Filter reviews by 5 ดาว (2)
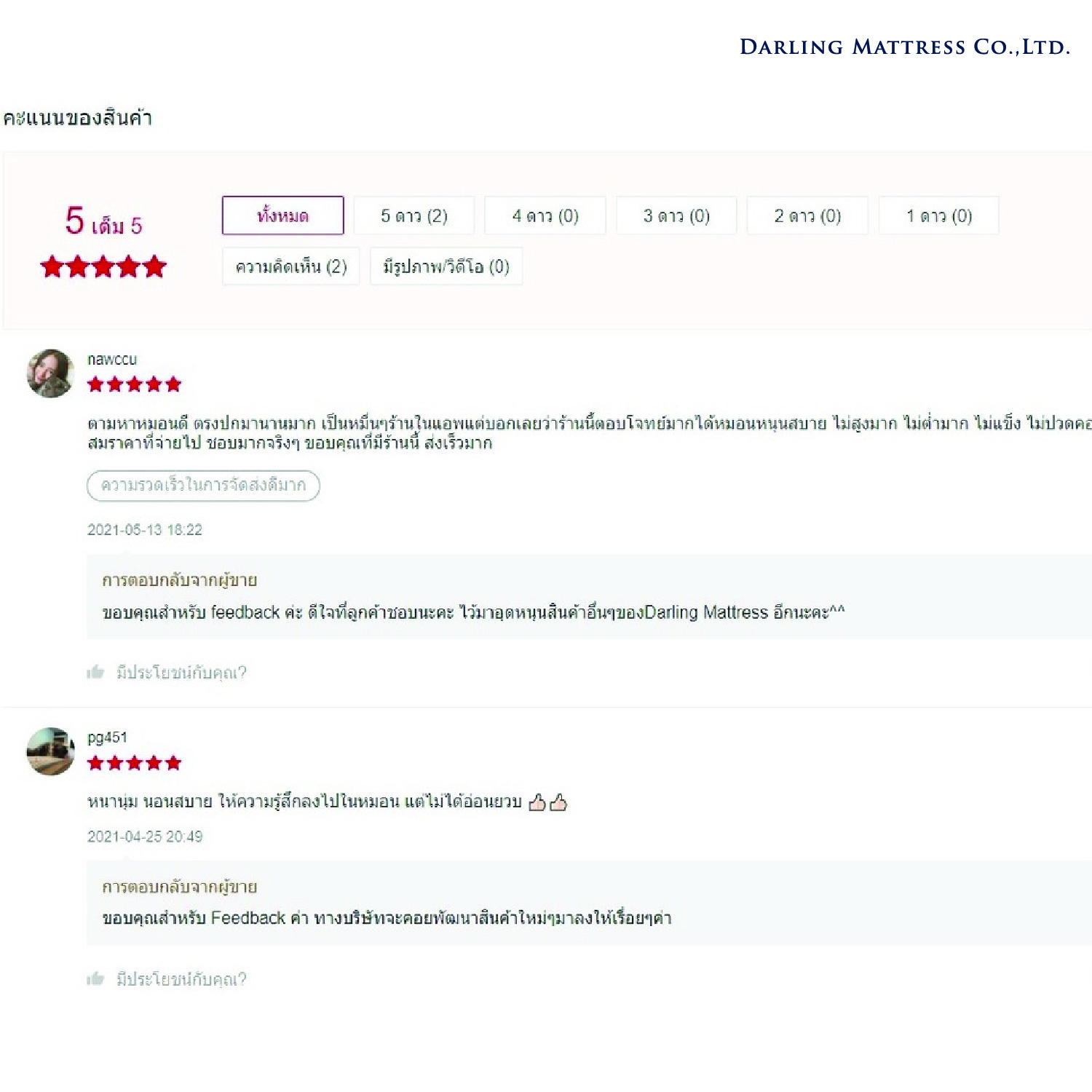 [414, 215]
